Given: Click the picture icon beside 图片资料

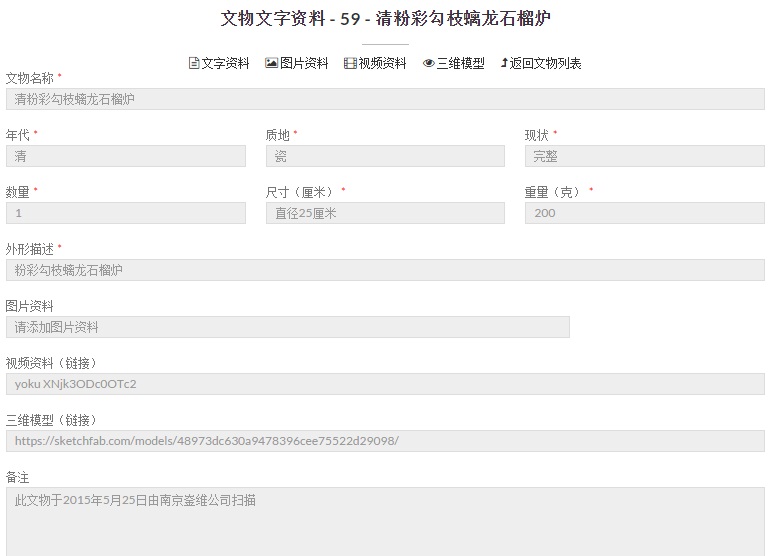Looking at the screenshot, I should pos(271,63).
